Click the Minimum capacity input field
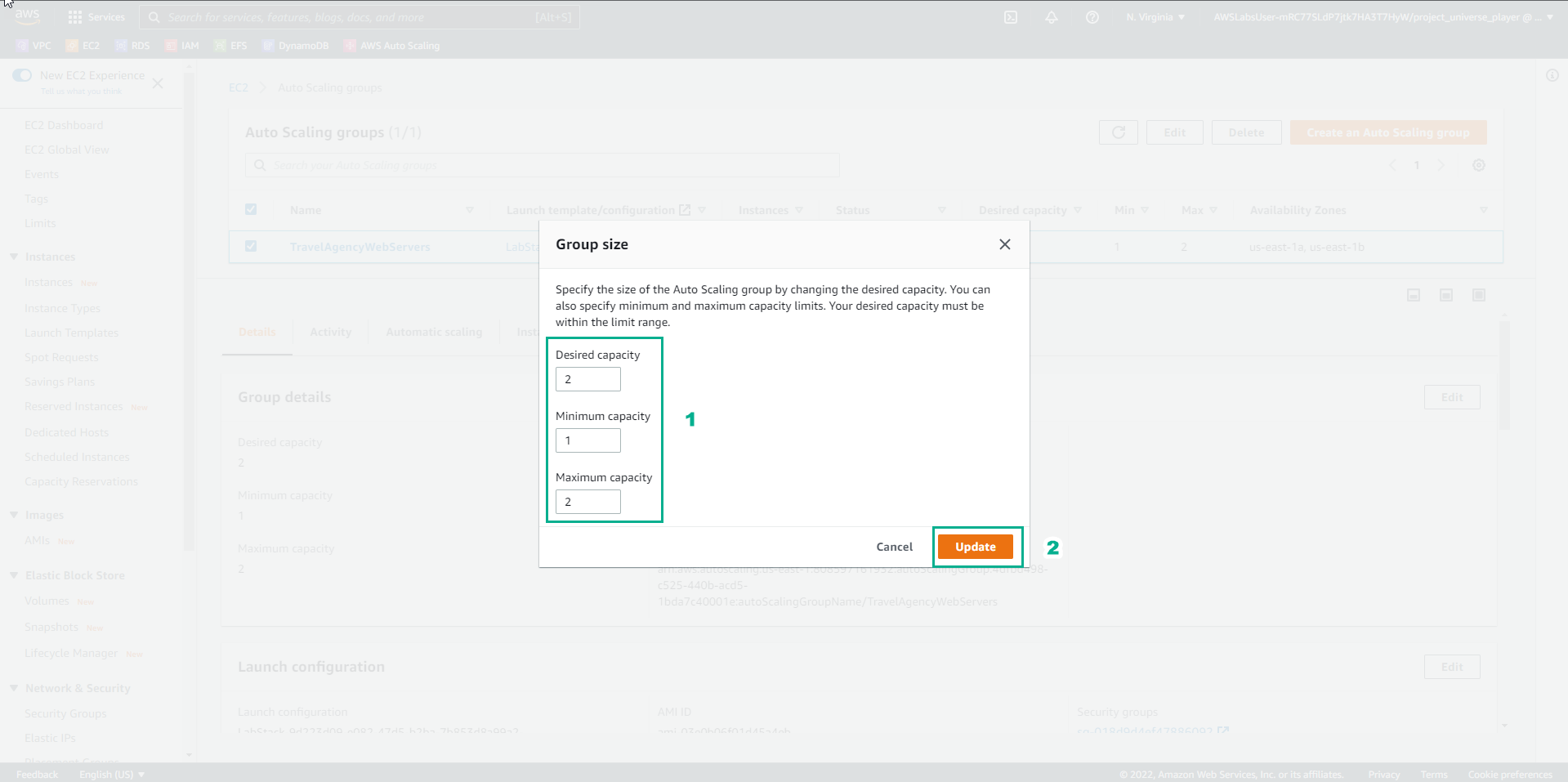 tap(588, 440)
